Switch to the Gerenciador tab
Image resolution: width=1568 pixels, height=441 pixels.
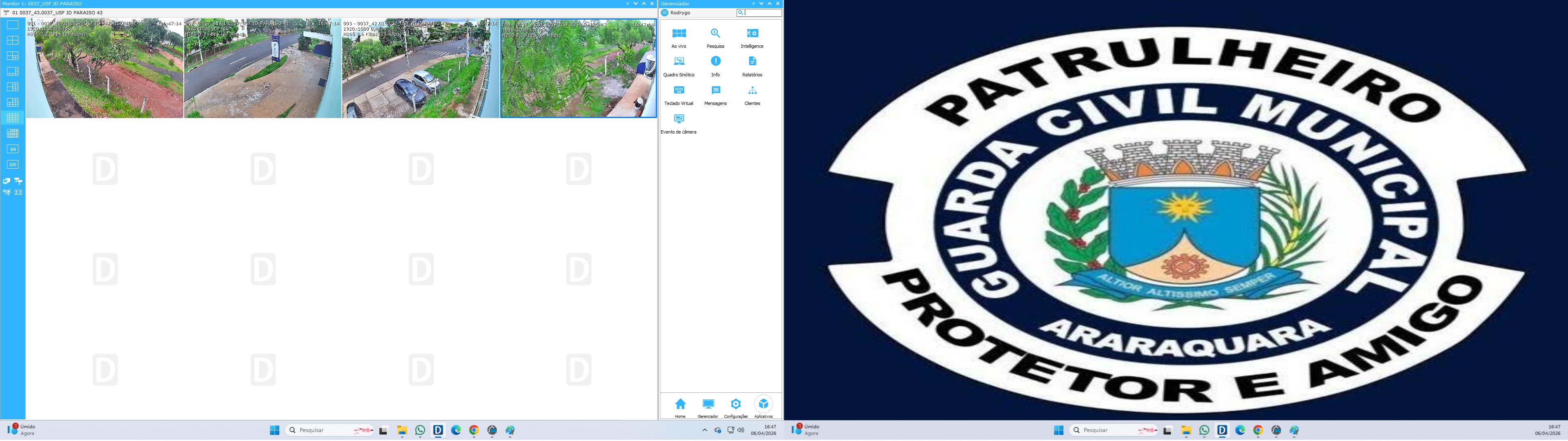click(708, 408)
